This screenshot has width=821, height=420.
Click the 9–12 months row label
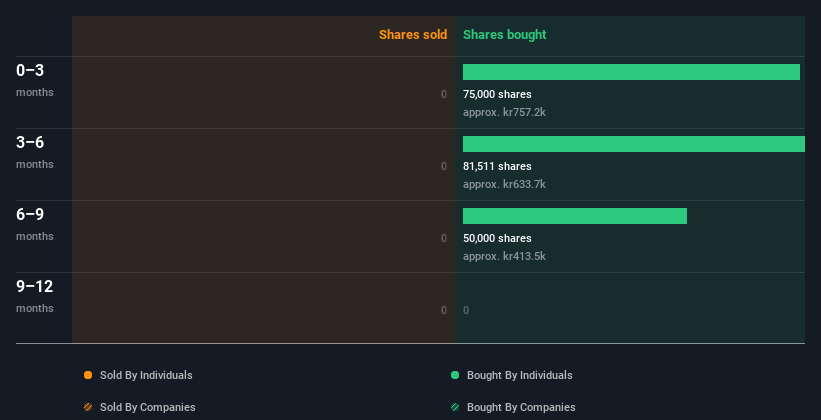35,296
